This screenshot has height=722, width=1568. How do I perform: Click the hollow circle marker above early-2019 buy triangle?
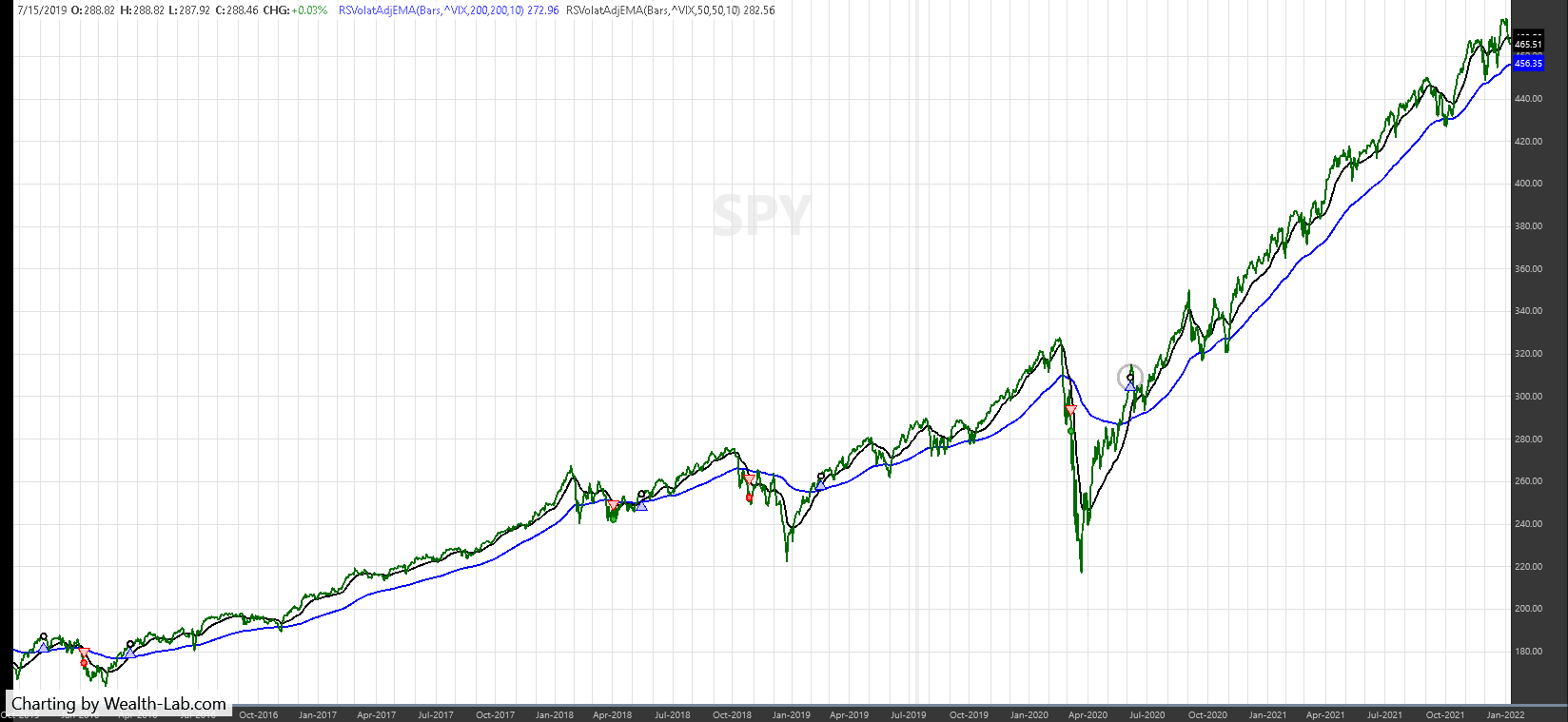[x=821, y=475]
